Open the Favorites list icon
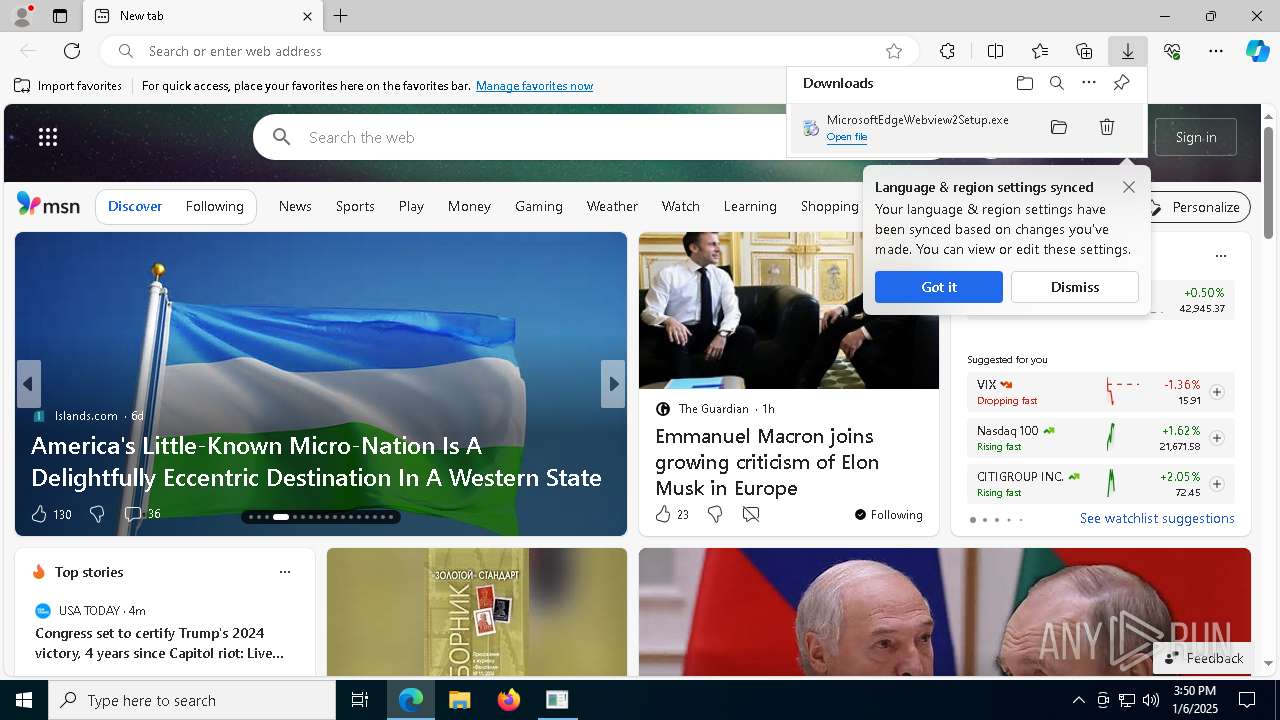The height and width of the screenshot is (720, 1280). pyautogui.click(x=1040, y=51)
